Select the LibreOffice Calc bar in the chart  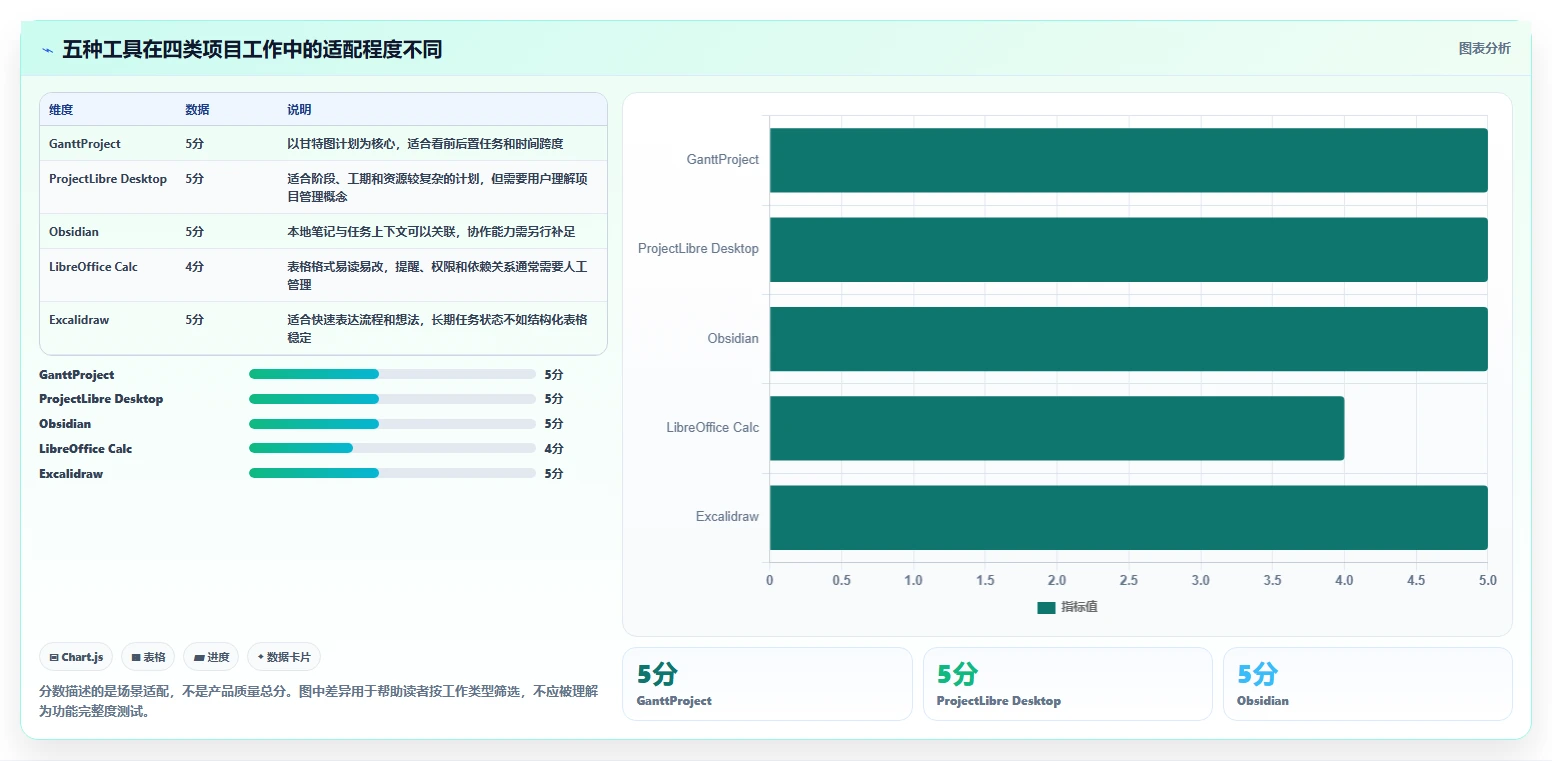pyautogui.click(x=1057, y=428)
